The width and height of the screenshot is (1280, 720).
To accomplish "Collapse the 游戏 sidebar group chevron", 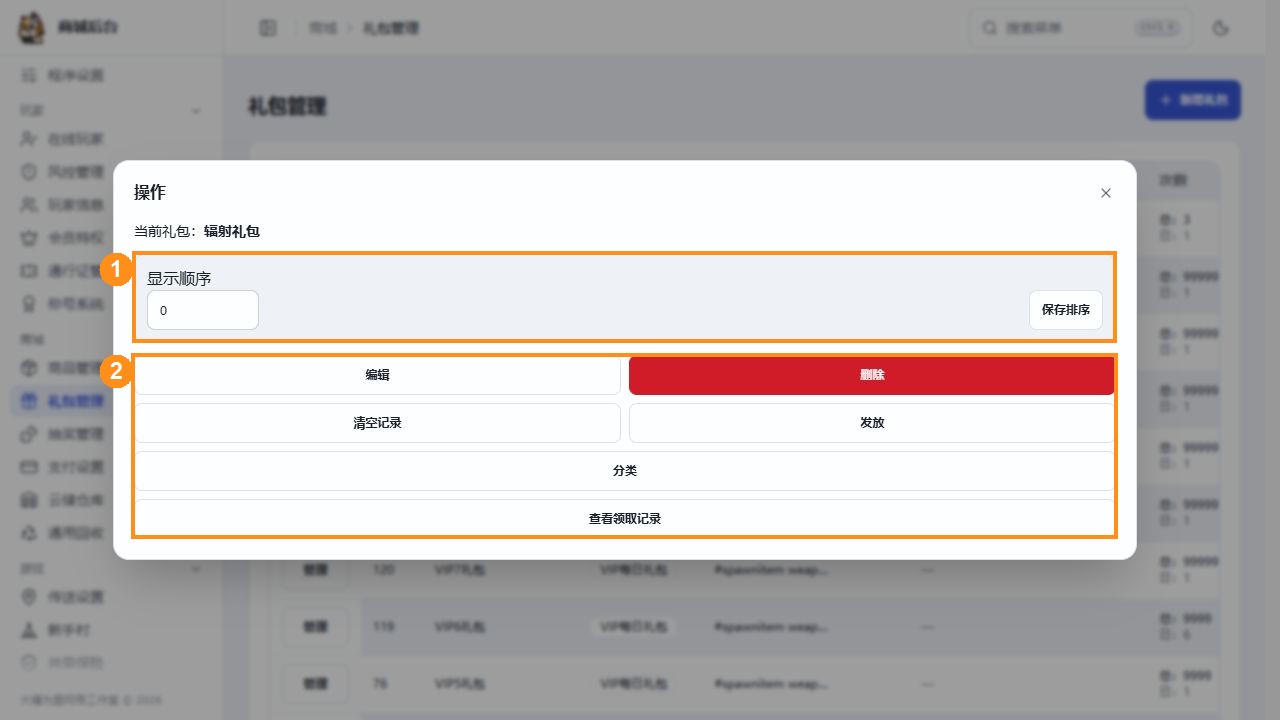I will (196, 568).
